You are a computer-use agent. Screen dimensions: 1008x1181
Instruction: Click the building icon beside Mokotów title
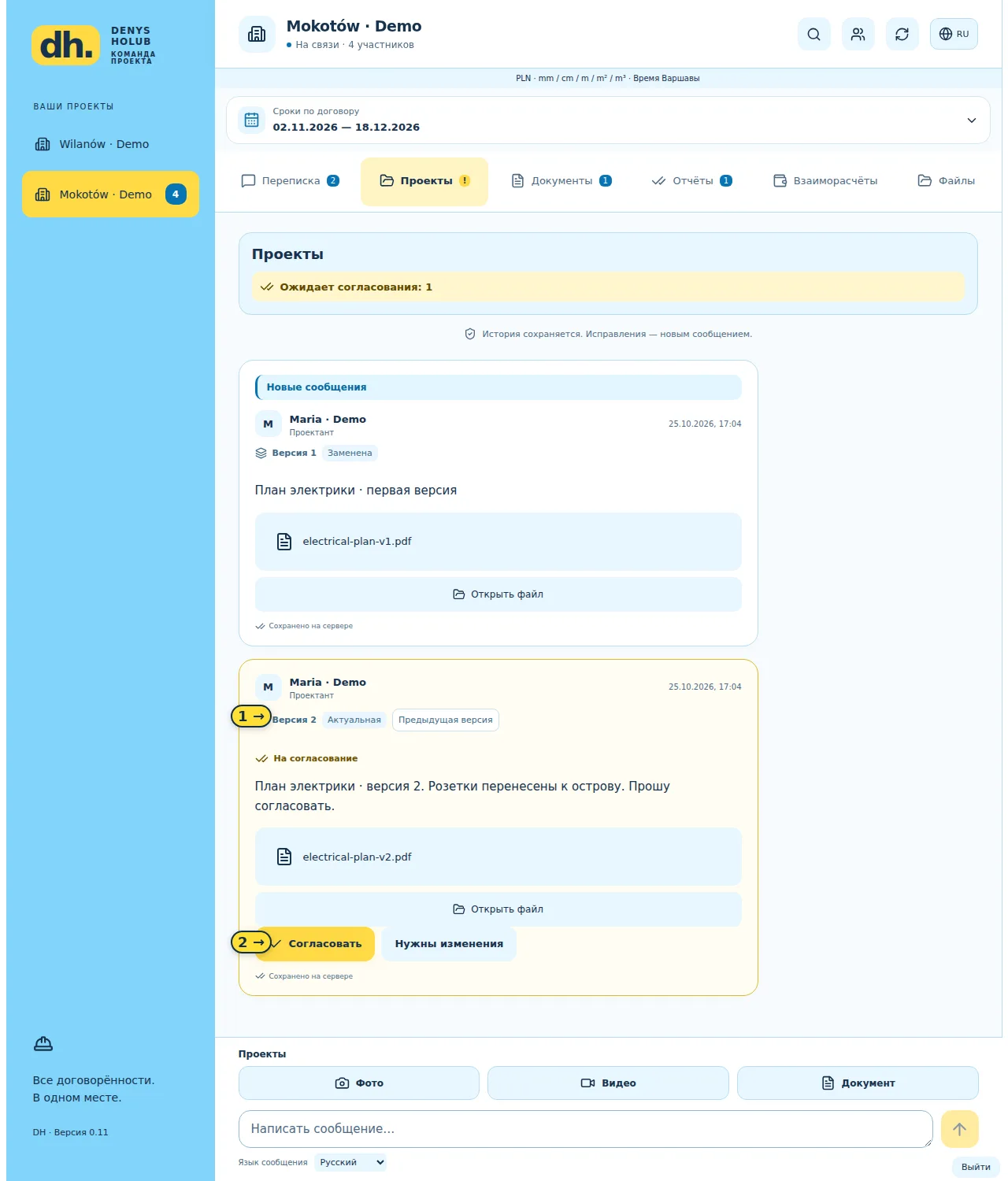pos(257,34)
